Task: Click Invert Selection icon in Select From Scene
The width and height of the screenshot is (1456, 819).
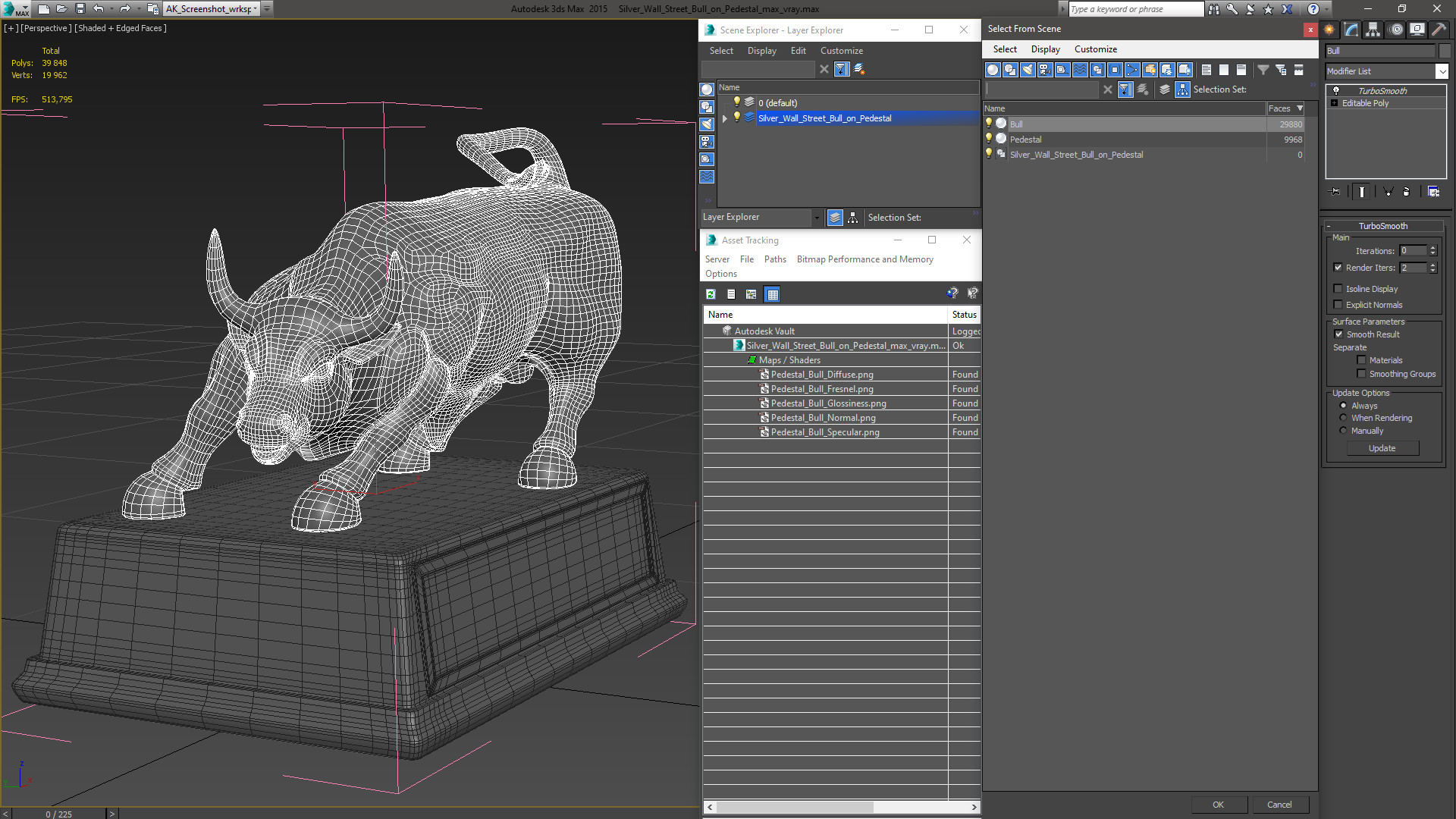Action: (x=1241, y=70)
